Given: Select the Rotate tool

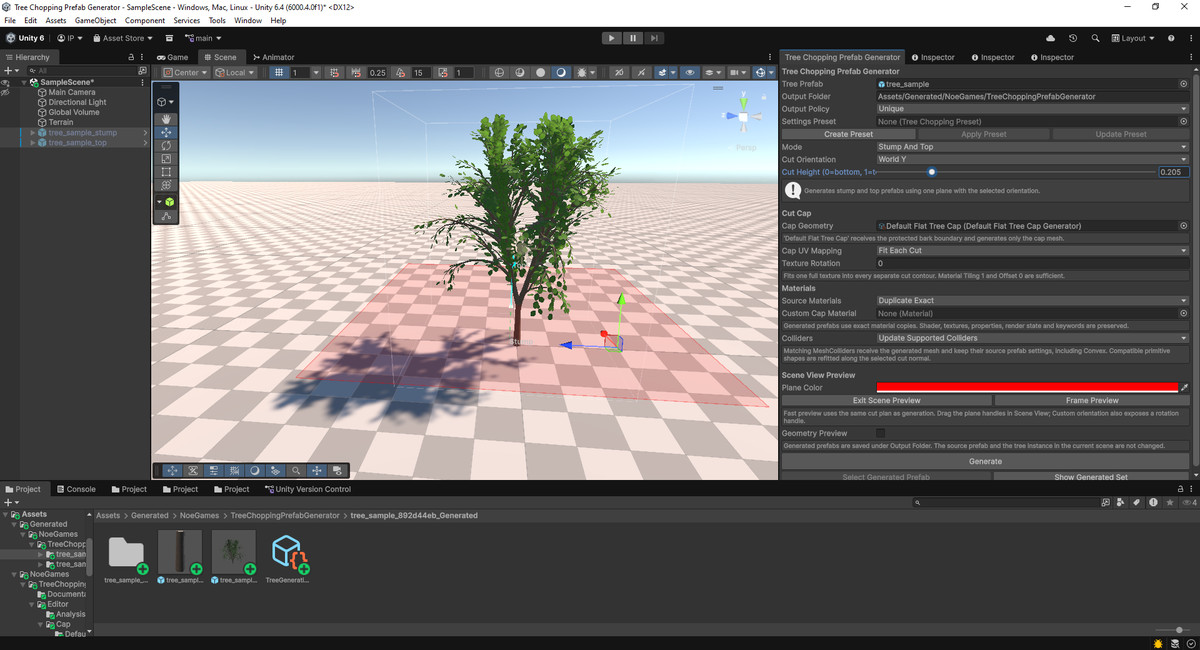Looking at the screenshot, I should click(166, 146).
